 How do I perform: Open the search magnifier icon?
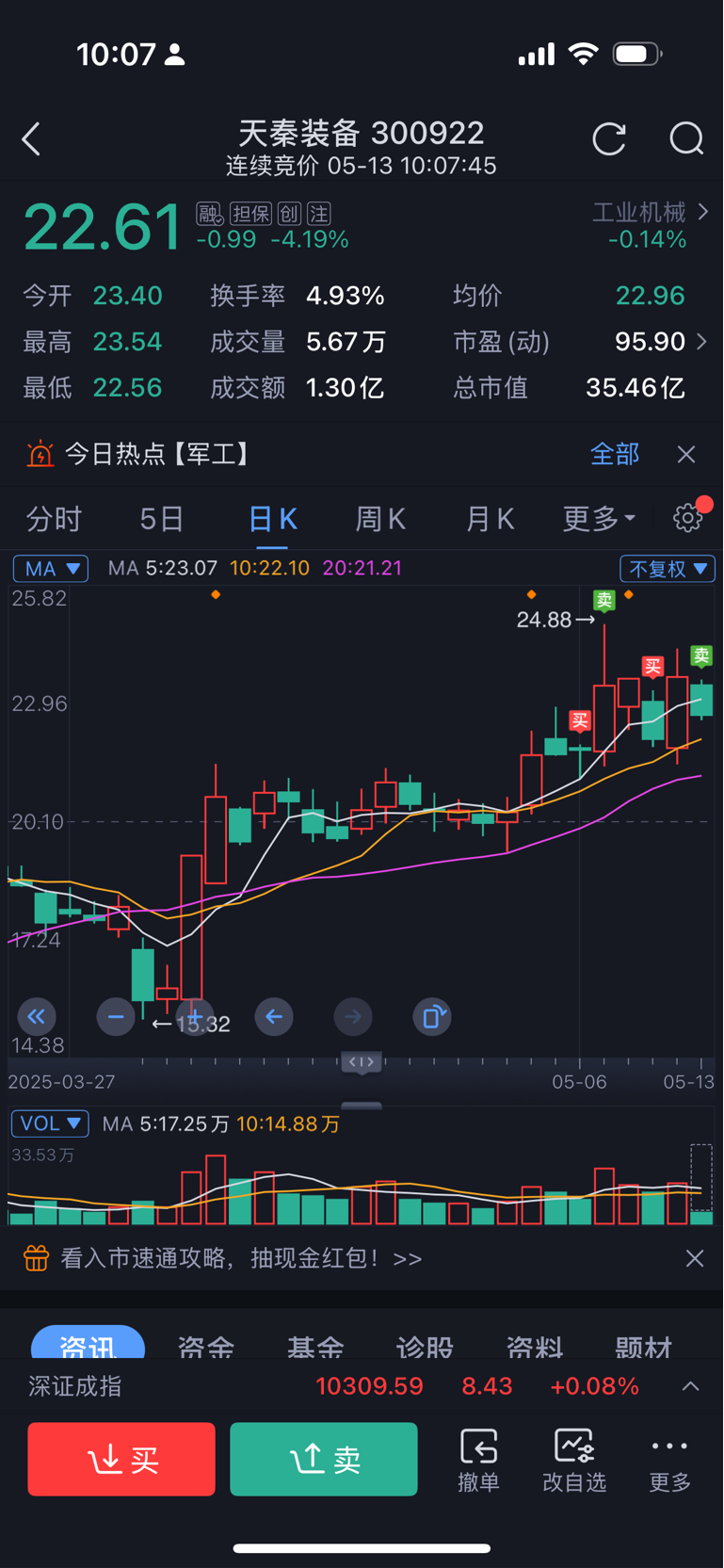(x=686, y=139)
